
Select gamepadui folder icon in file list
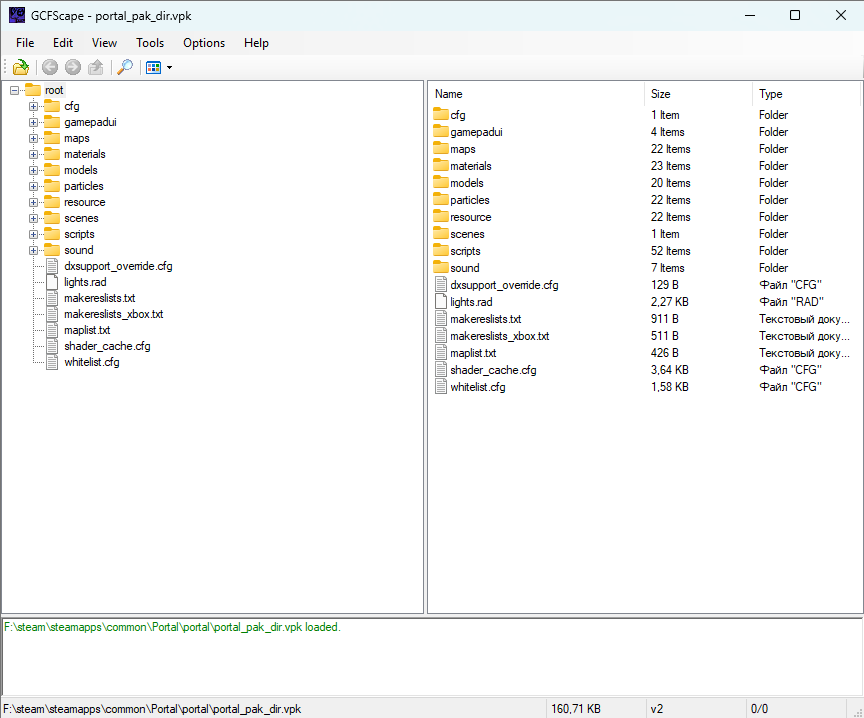coord(441,132)
